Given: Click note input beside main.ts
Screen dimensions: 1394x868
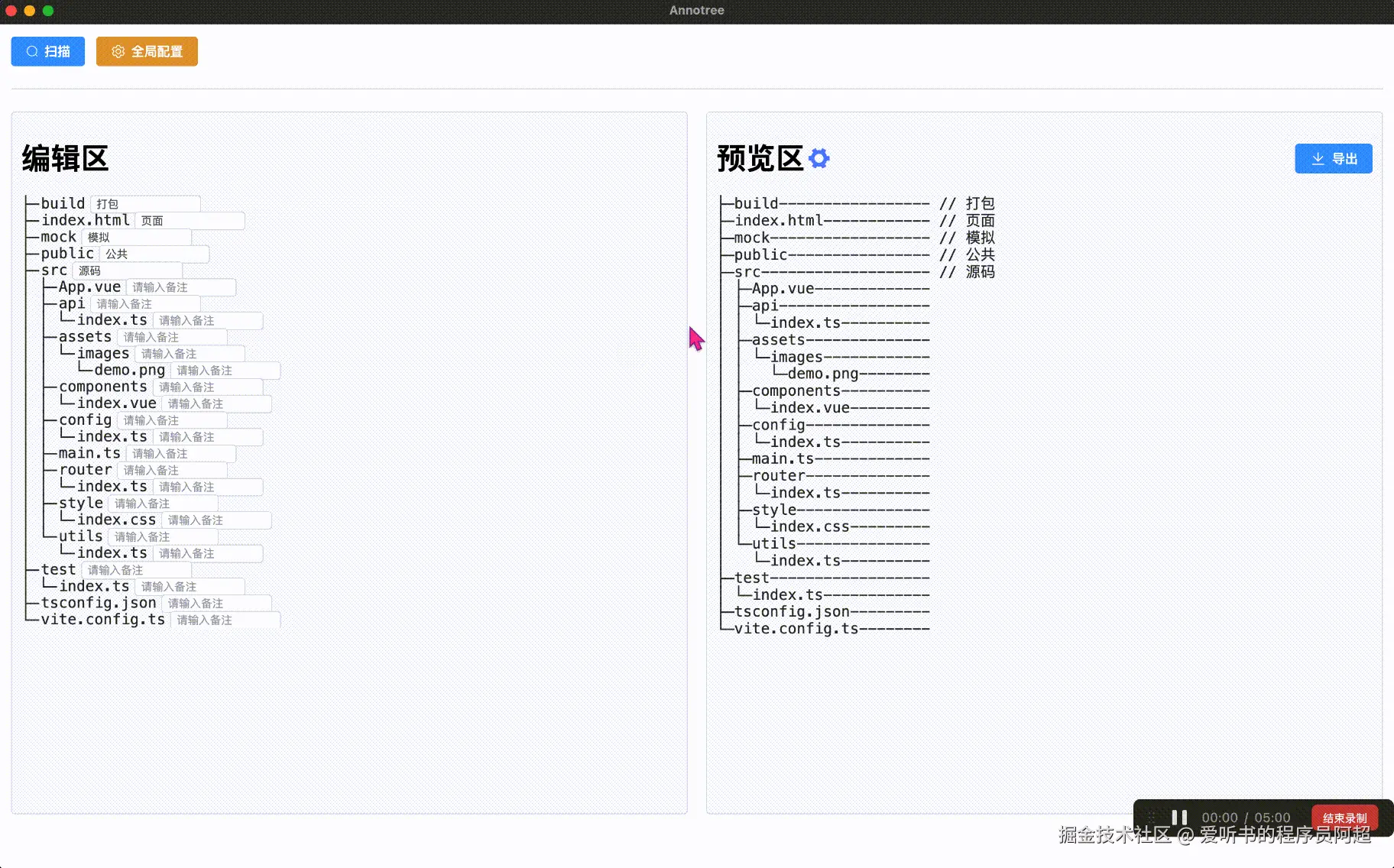Looking at the screenshot, I should coord(180,454).
